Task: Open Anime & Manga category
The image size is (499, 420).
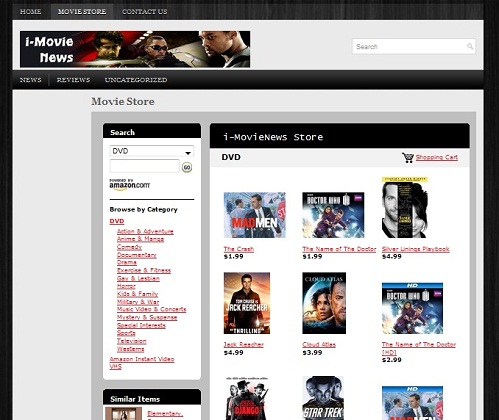Action: [140, 239]
